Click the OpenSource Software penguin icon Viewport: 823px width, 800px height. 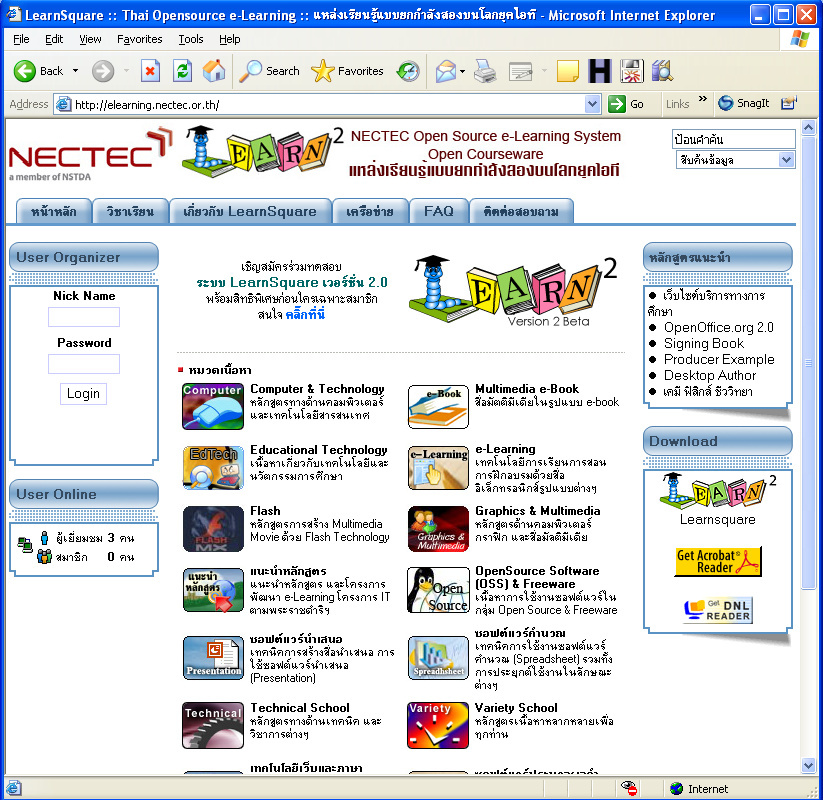(x=438, y=591)
